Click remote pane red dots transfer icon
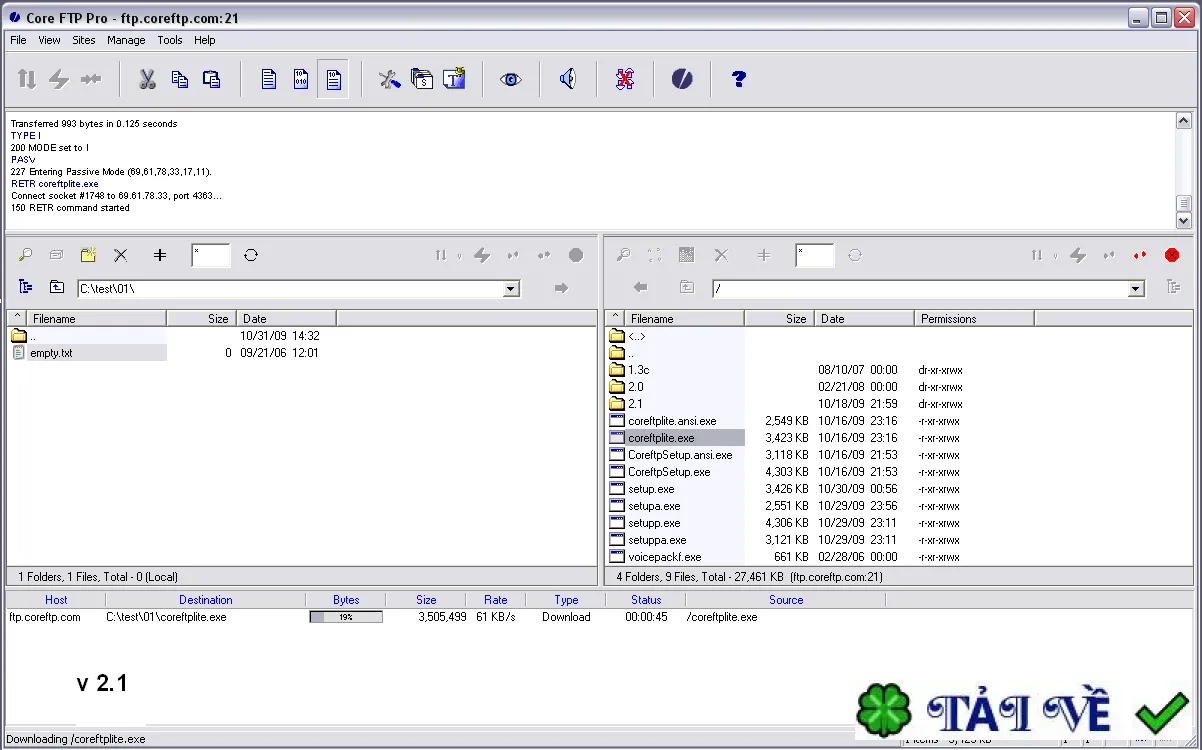The width and height of the screenshot is (1202, 750). coord(1140,256)
